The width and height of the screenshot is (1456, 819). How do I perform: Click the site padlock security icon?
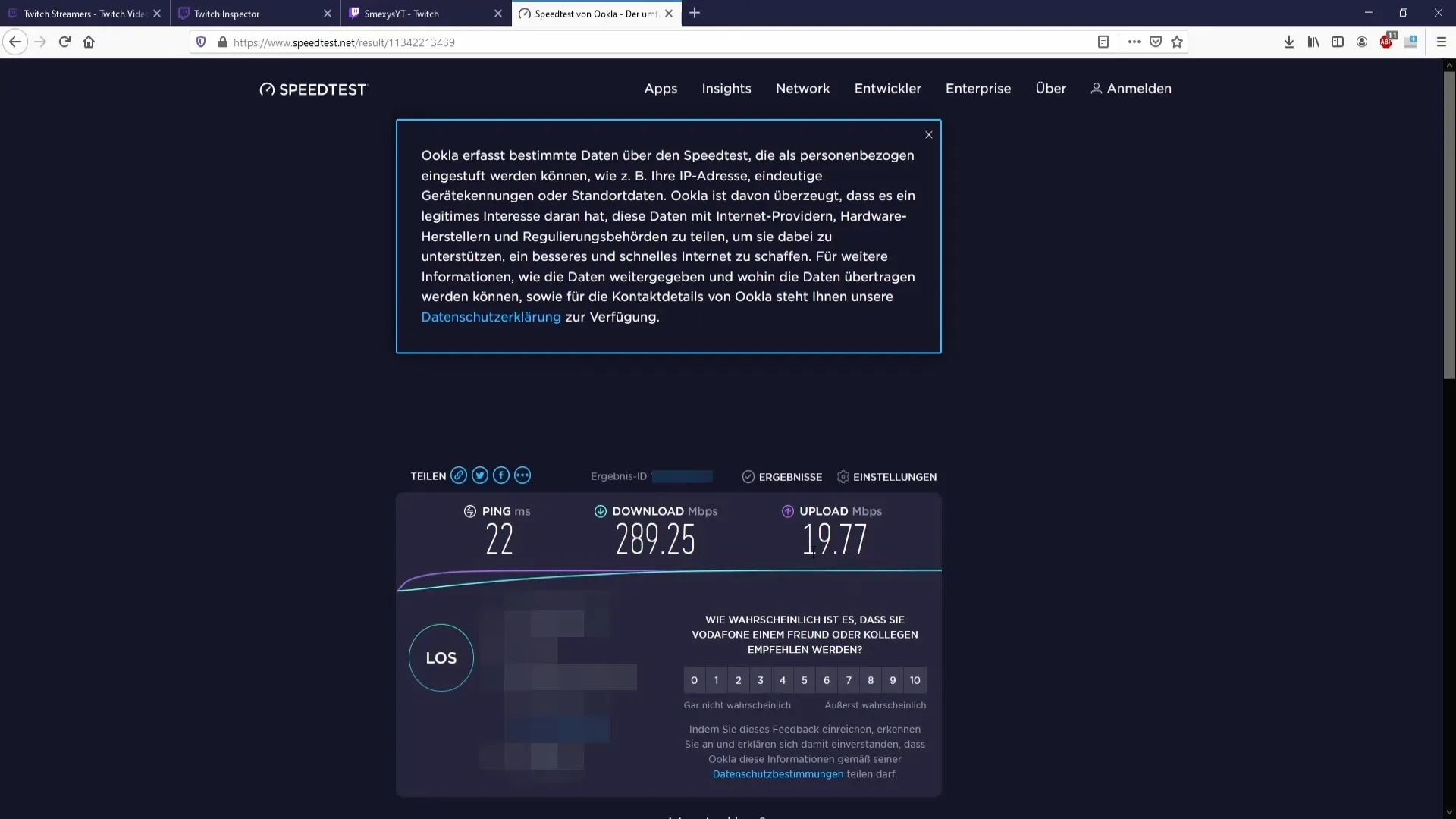222,42
